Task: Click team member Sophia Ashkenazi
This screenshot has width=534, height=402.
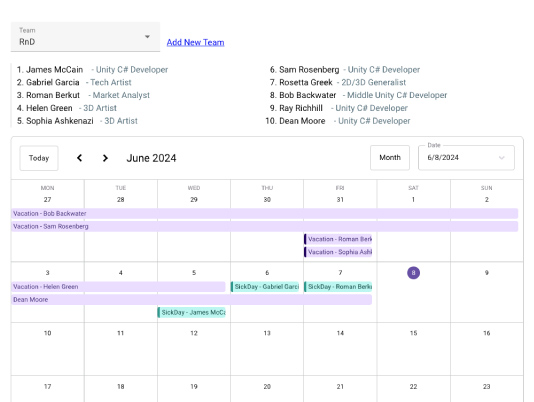Action: click(60, 121)
